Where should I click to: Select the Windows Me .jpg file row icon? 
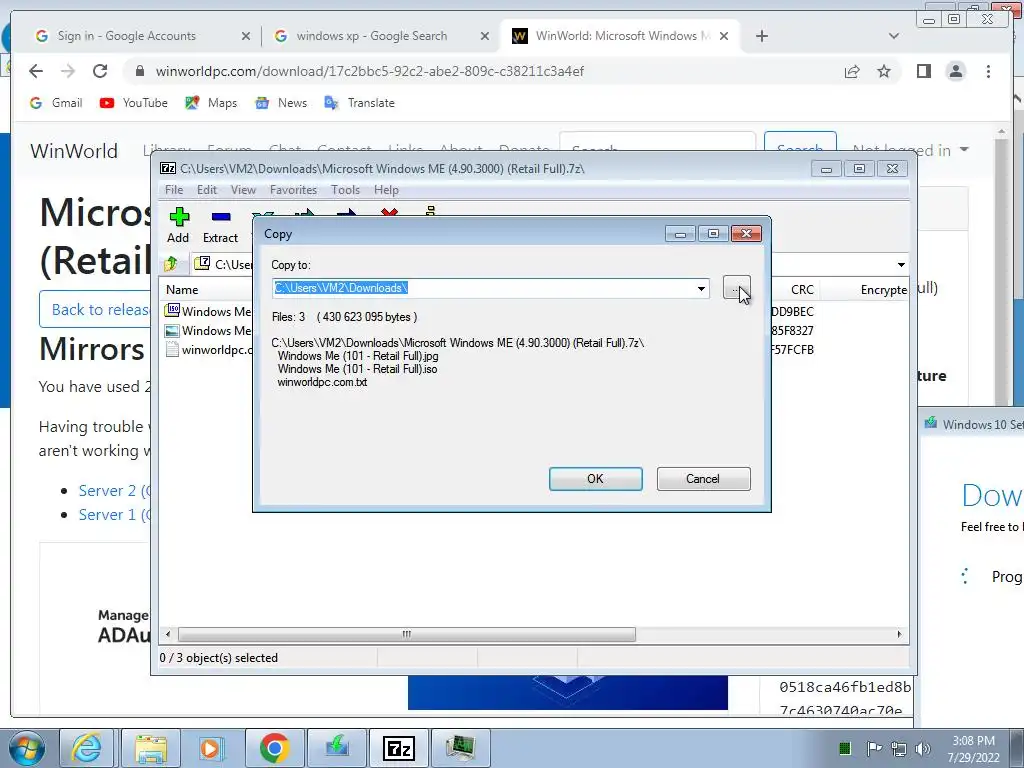172,330
